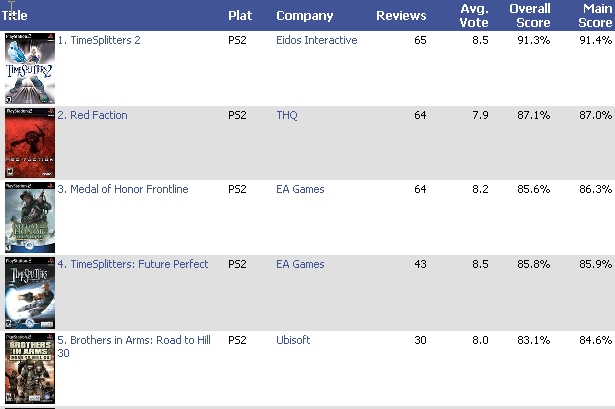Open the Red Faction game link
The height and width of the screenshot is (409, 615).
click(98, 115)
